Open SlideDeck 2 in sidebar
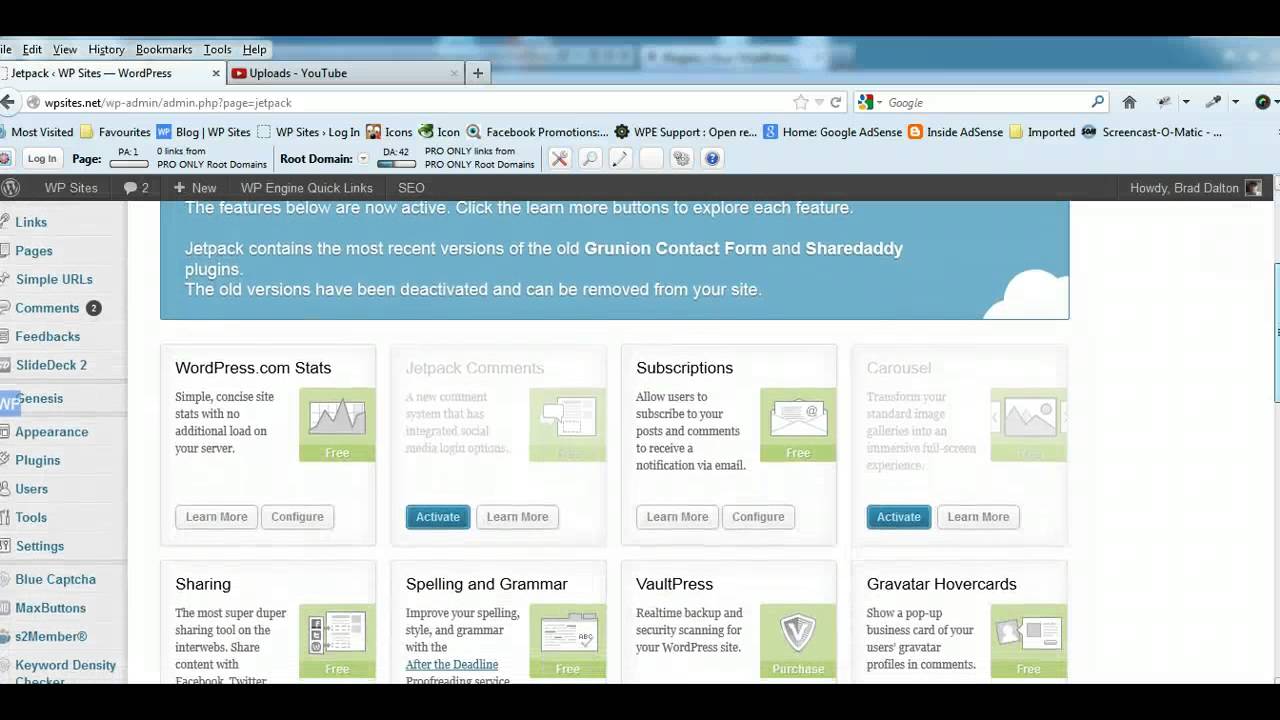 point(51,365)
